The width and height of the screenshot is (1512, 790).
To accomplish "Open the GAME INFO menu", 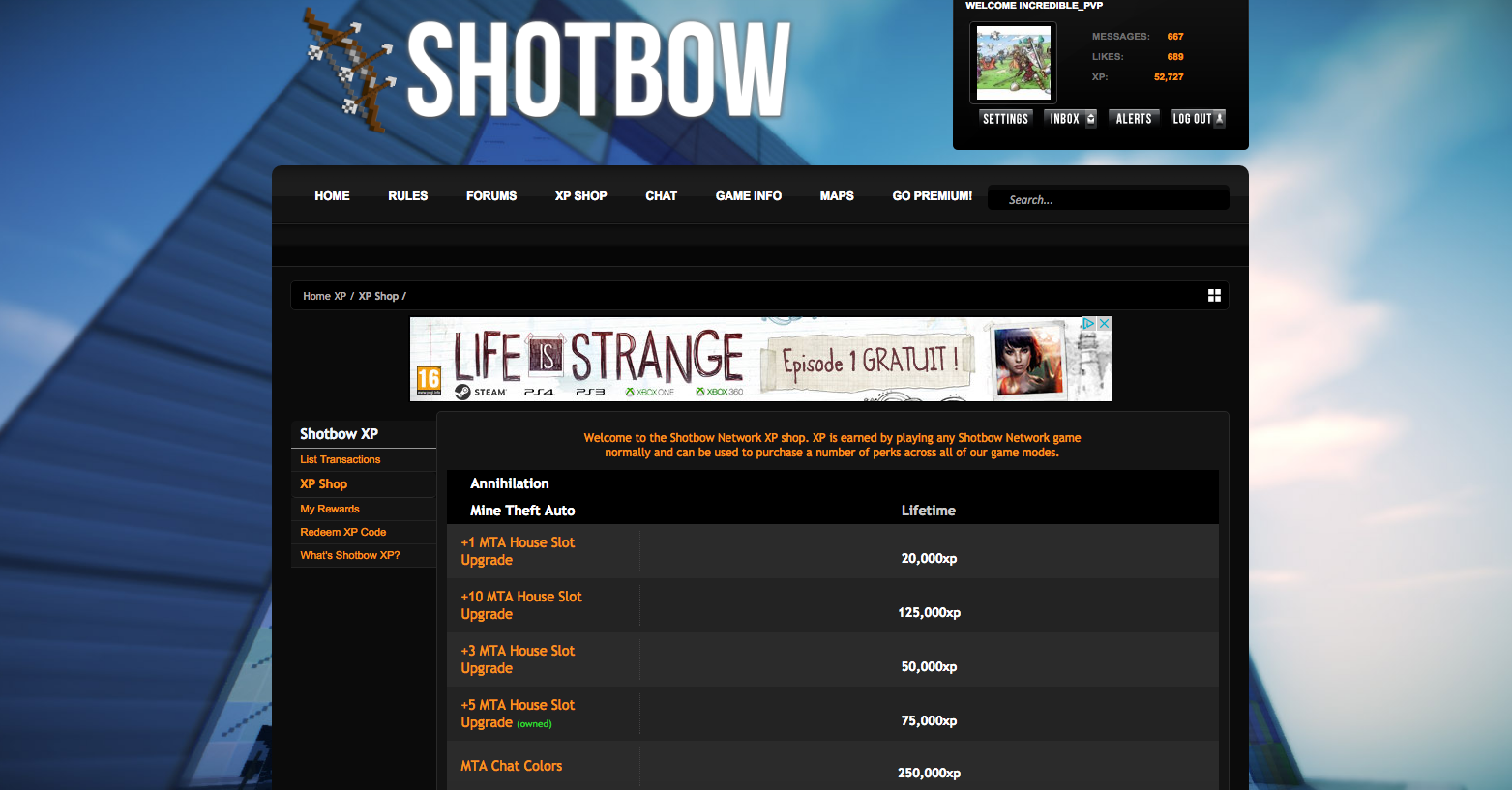I will [749, 196].
